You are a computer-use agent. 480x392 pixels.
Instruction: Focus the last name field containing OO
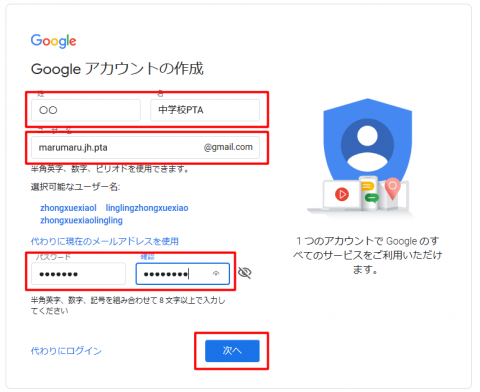[x=86, y=110]
